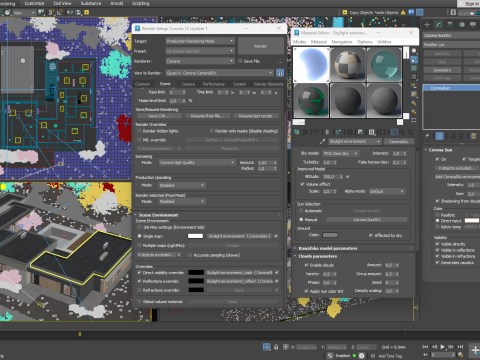Open Modify panel icon
This screenshot has width=480, height=360.
tap(439, 25)
